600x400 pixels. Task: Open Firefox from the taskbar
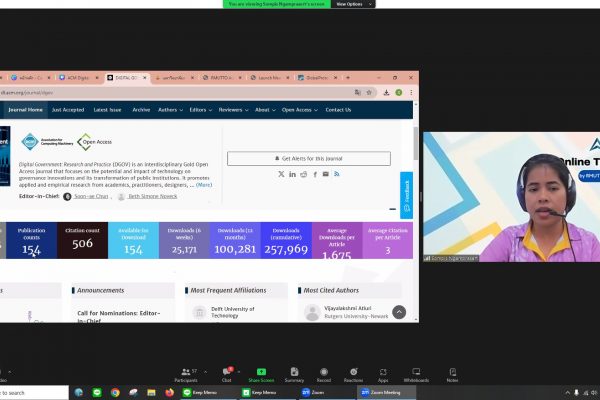[x=169, y=392]
